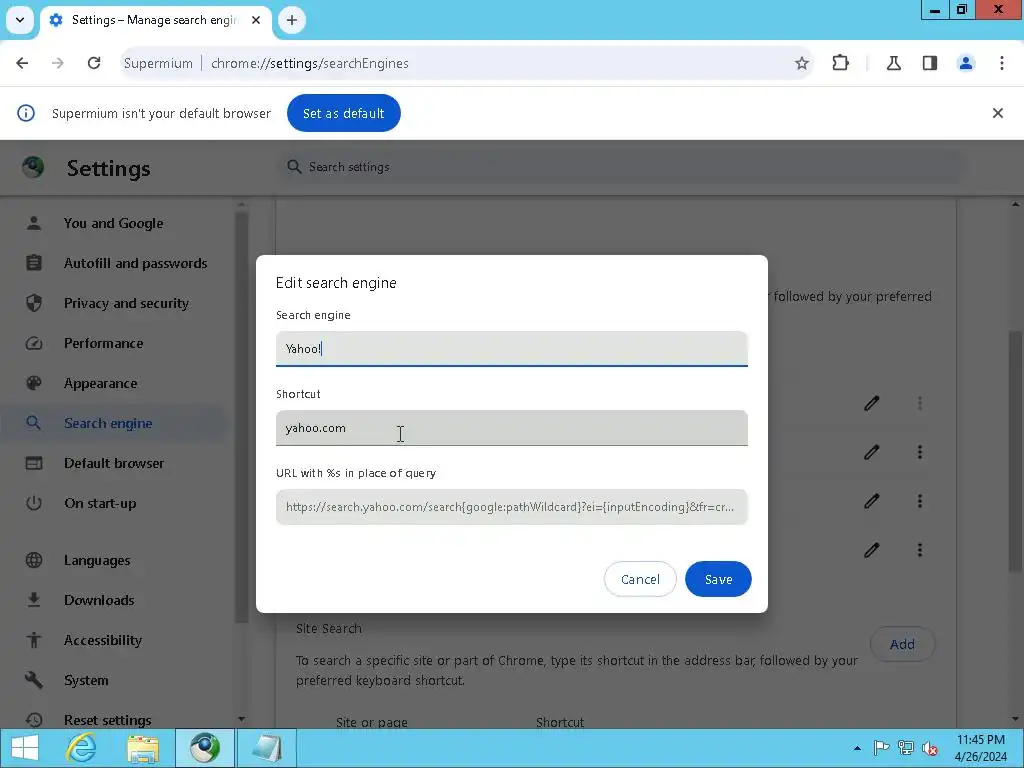Click the network tray icon
This screenshot has height=768, width=1024.
905,748
